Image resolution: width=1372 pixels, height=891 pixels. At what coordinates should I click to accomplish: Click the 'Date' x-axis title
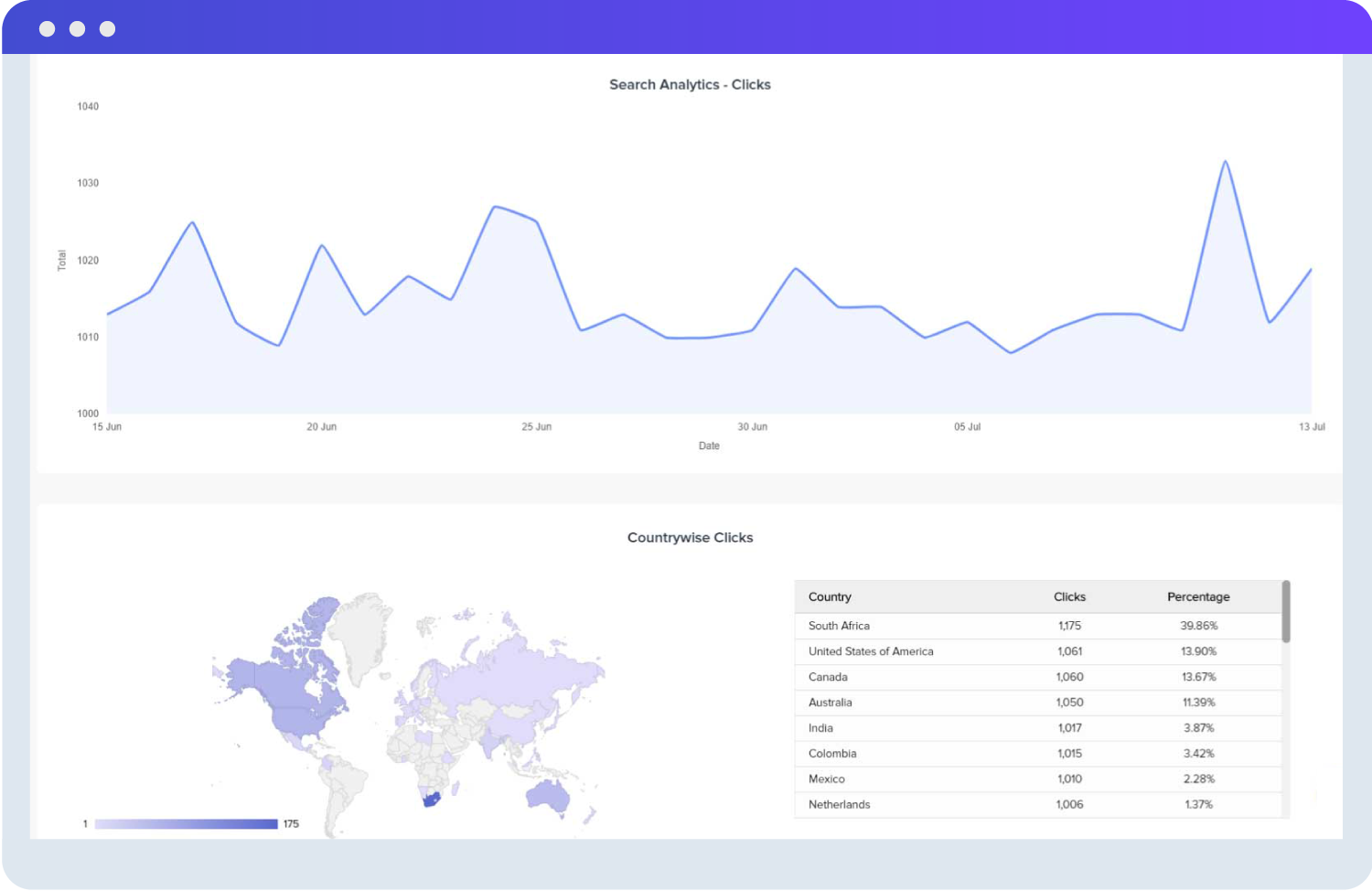(x=709, y=446)
